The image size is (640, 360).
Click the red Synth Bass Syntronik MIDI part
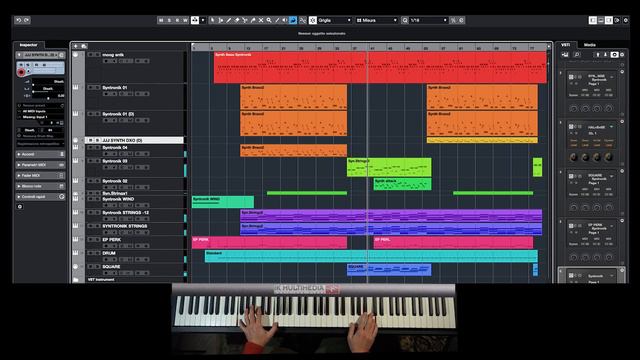pos(380,67)
